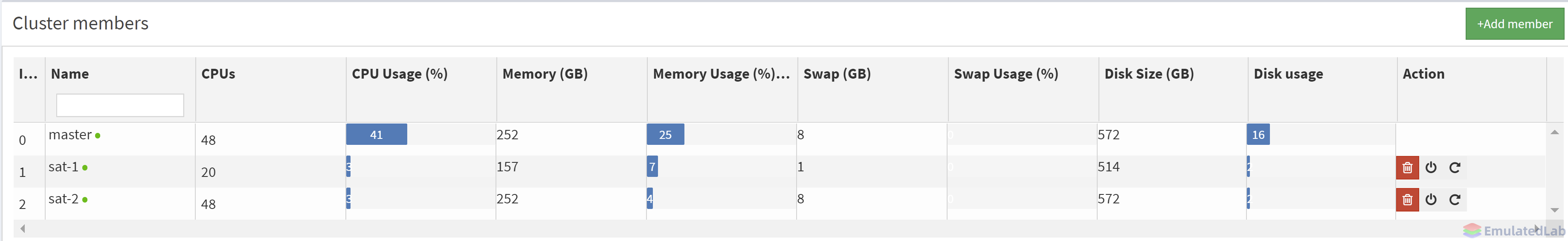The height and width of the screenshot is (241, 1568).
Task: Power off the sat-2 member
Action: pyautogui.click(x=1431, y=200)
